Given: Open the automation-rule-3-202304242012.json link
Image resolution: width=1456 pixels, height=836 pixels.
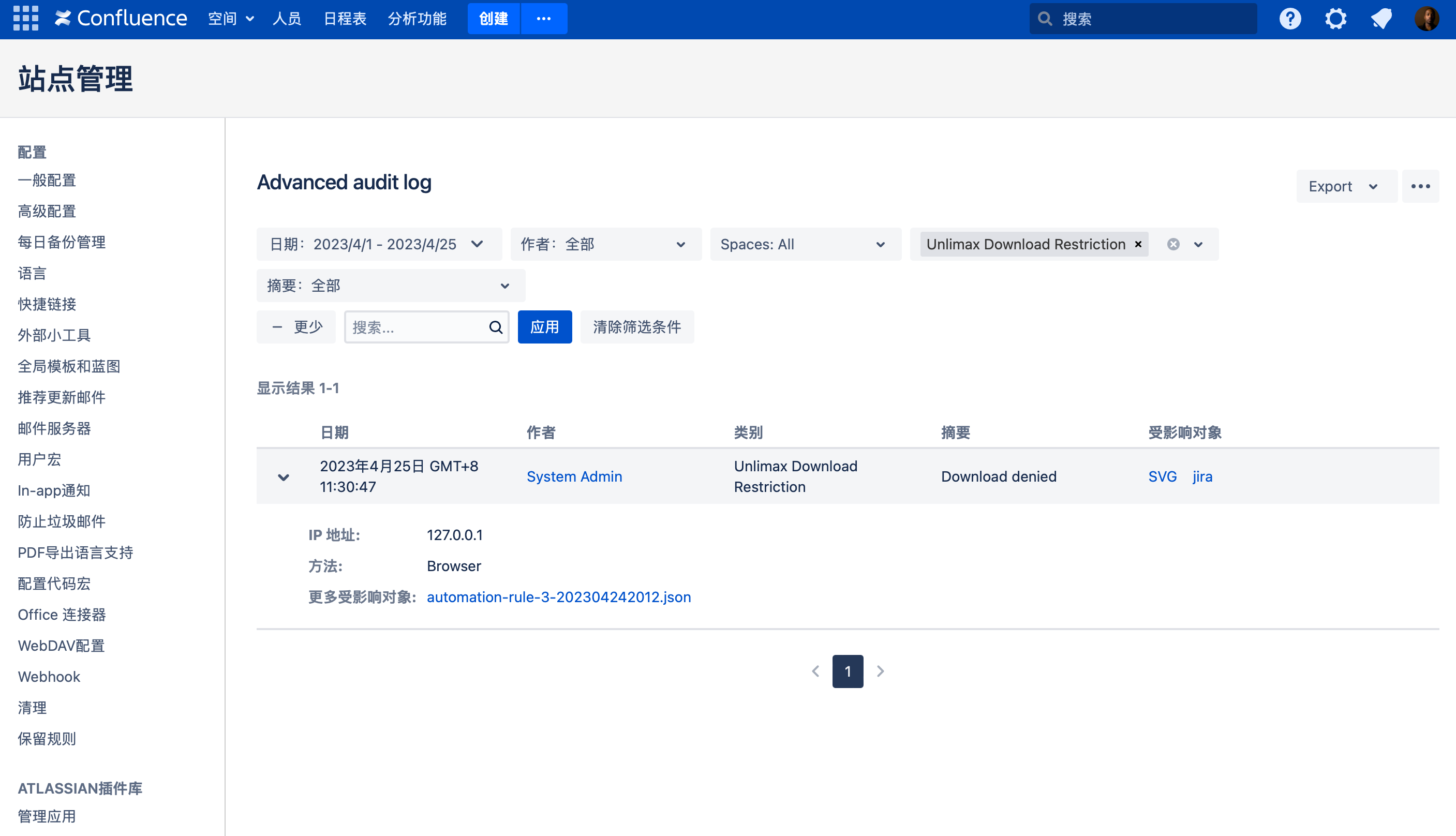Looking at the screenshot, I should pos(559,597).
